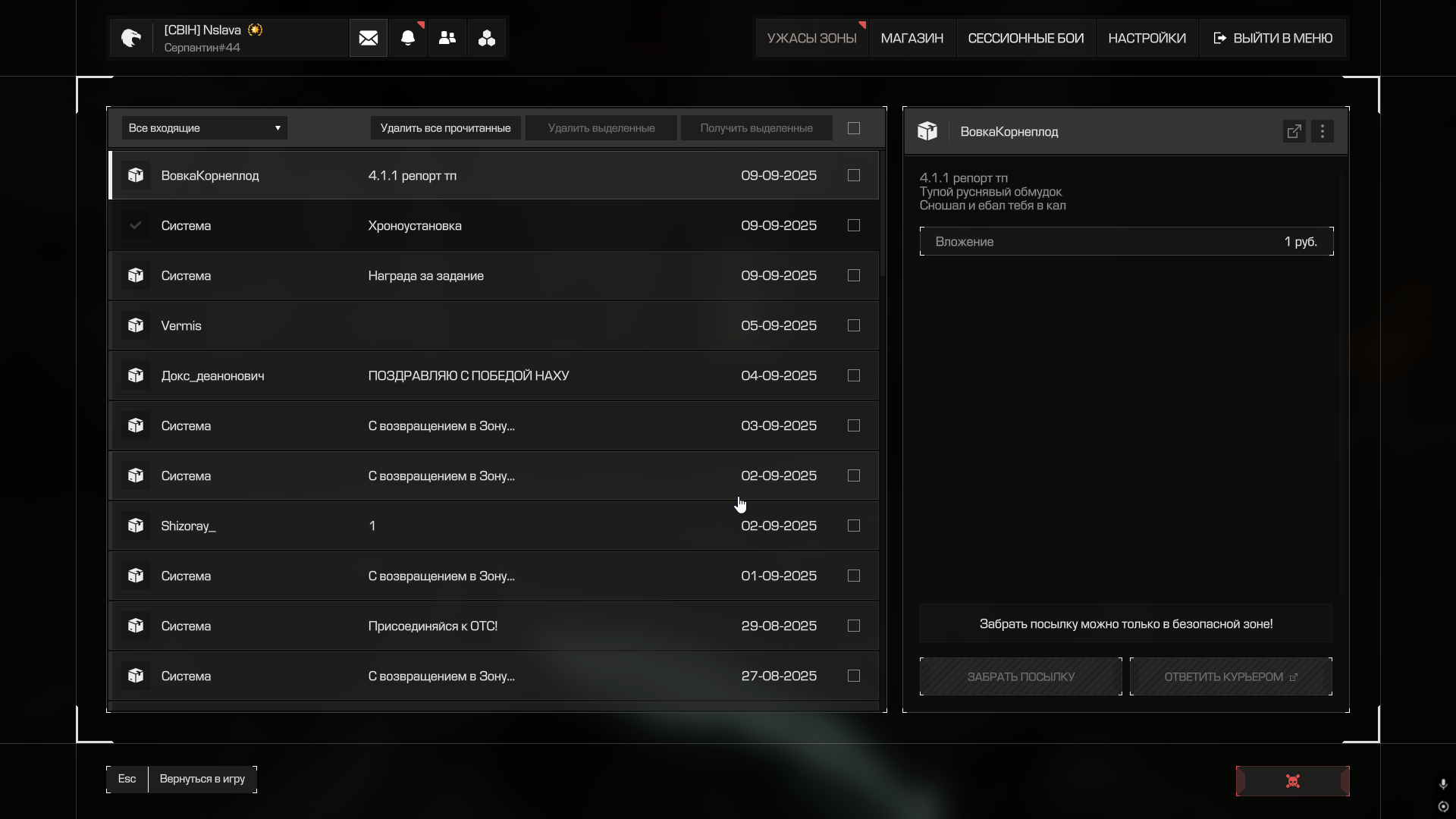Click ВовкаКорнеплод sender name in detail panel
Screen dimensions: 1456x819
tap(1009, 131)
